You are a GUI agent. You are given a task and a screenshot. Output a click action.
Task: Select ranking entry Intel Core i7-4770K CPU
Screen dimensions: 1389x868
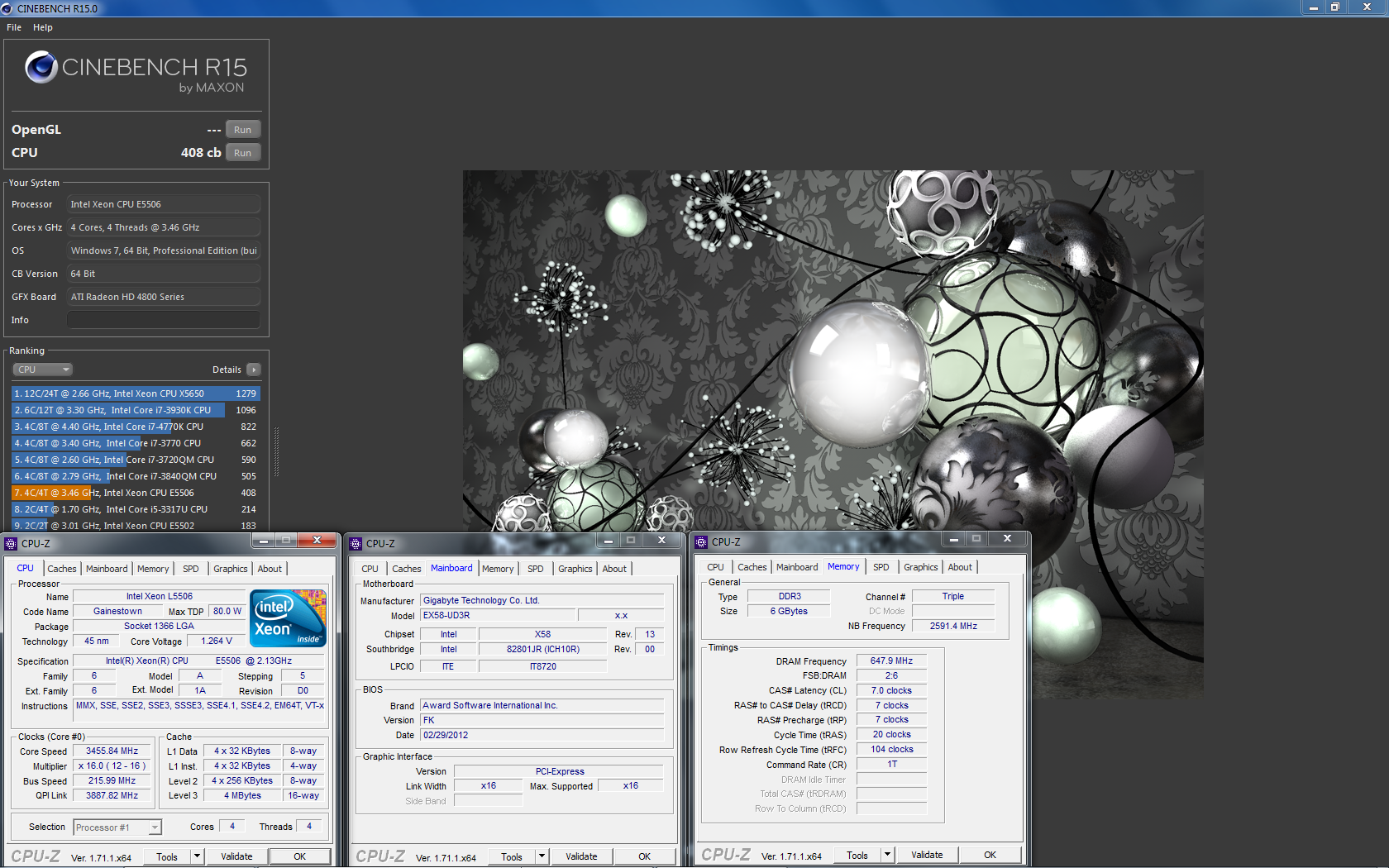136,427
